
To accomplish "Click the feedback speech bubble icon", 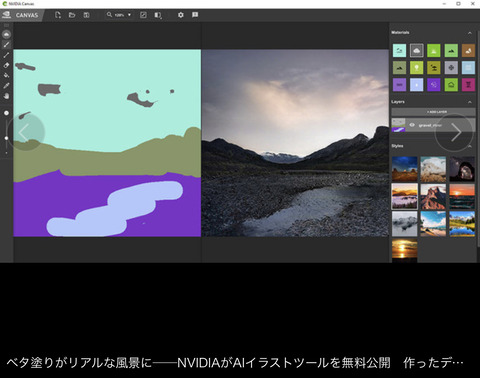I will pyautogui.click(x=195, y=15).
